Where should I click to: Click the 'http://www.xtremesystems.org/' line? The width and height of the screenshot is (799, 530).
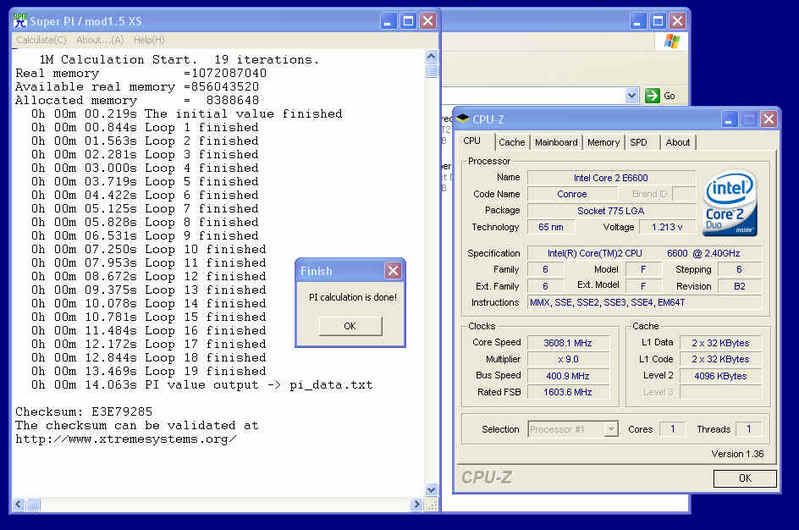125,439
